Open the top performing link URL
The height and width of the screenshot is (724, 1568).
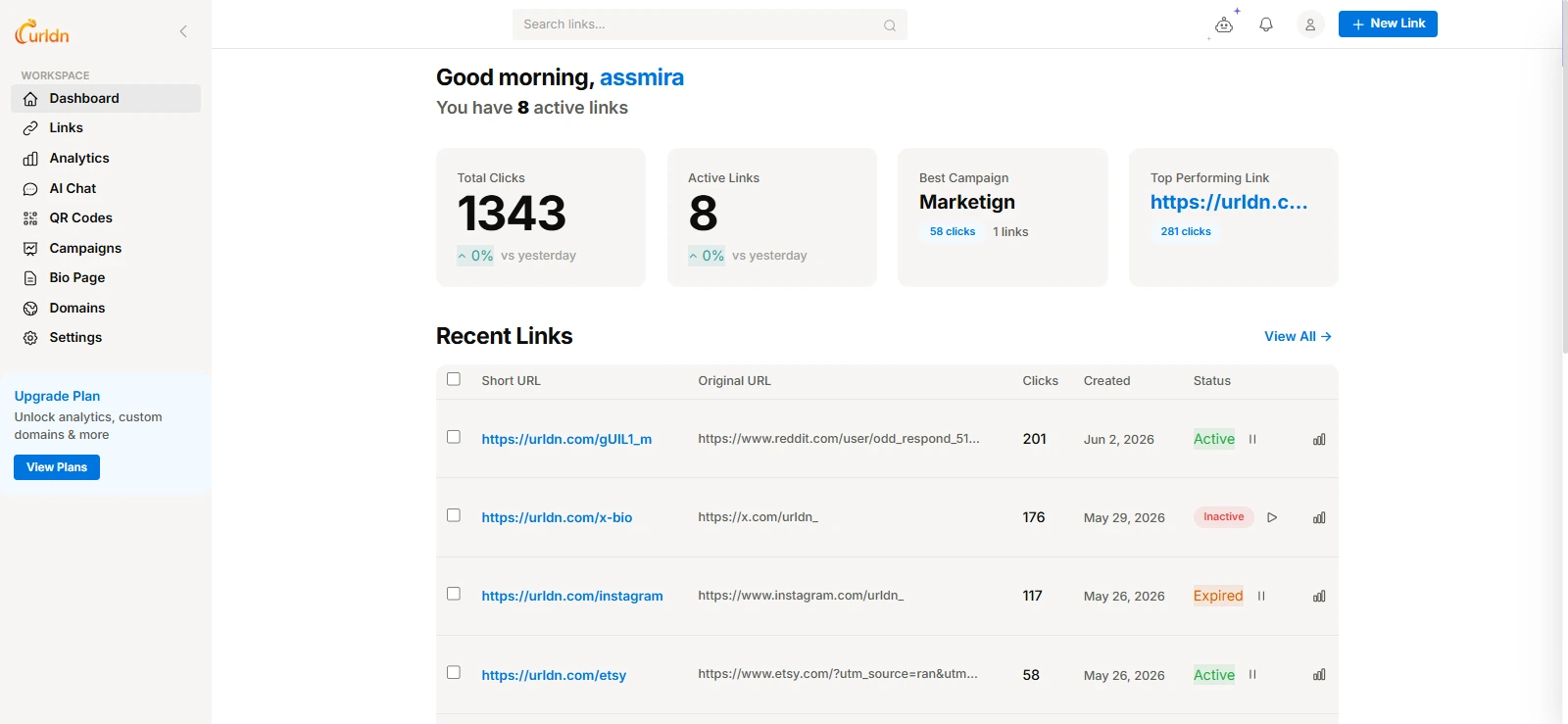pos(1229,202)
